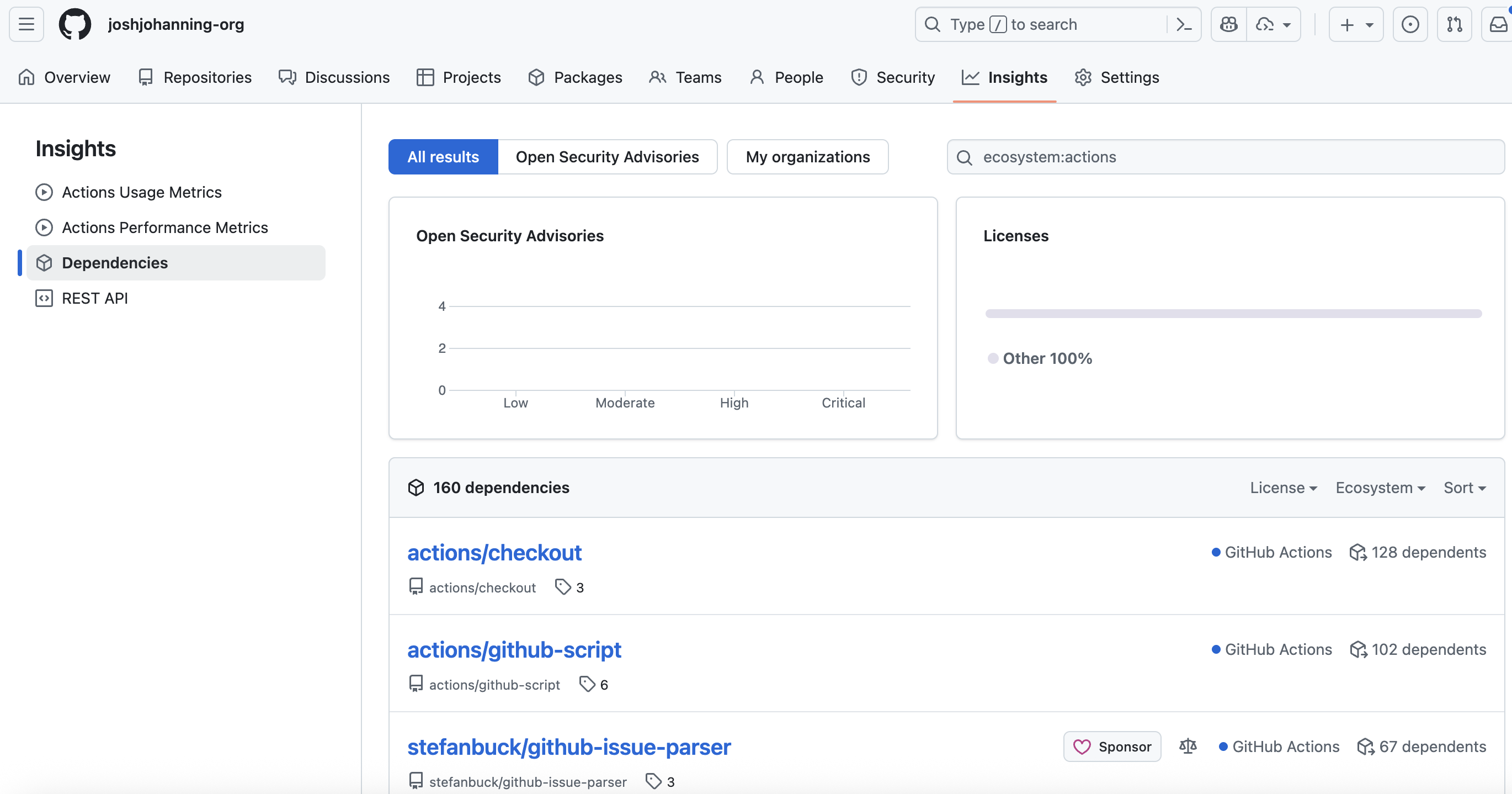Open the notifications inbox icon

pyautogui.click(x=1498, y=24)
